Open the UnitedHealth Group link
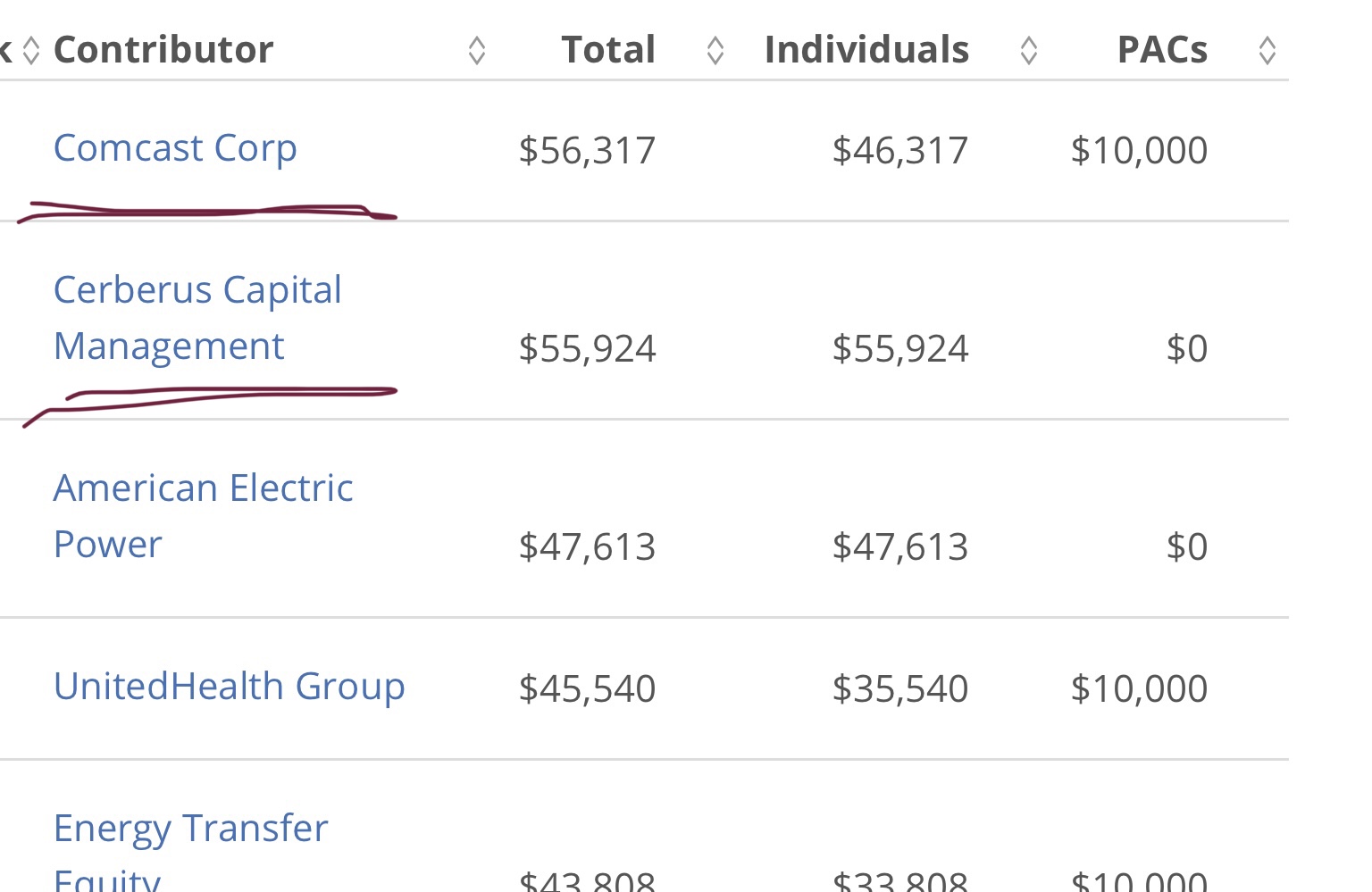Viewport: 1372px width, 892px height. (230, 687)
